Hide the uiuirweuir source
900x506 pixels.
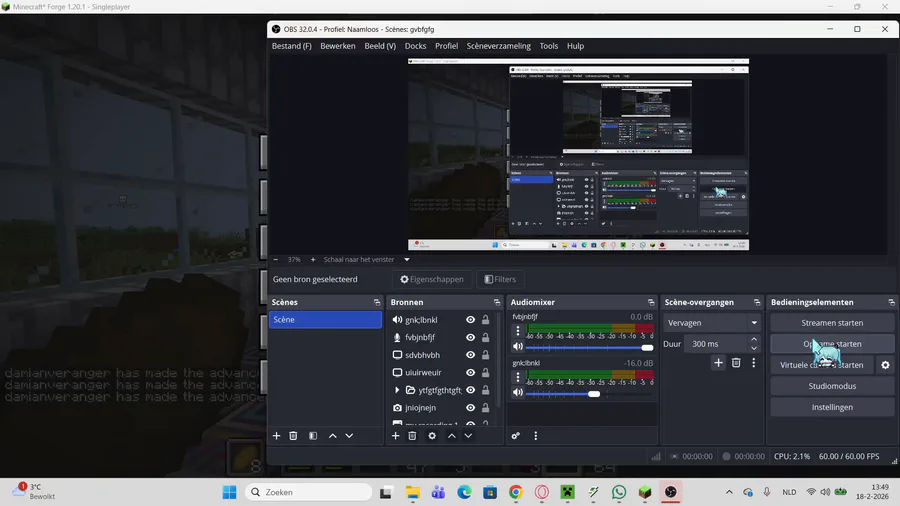click(x=471, y=372)
